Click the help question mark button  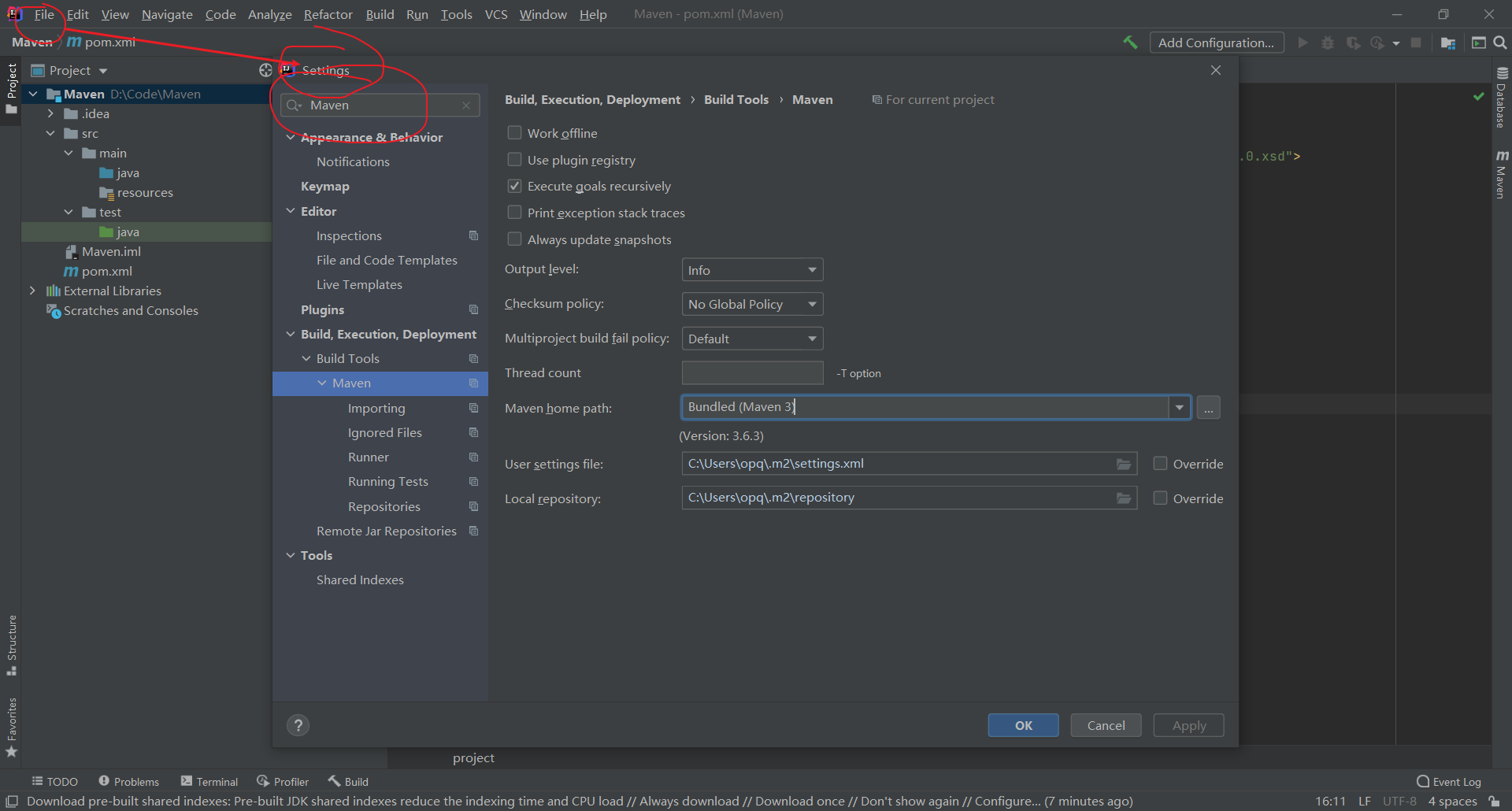[298, 725]
